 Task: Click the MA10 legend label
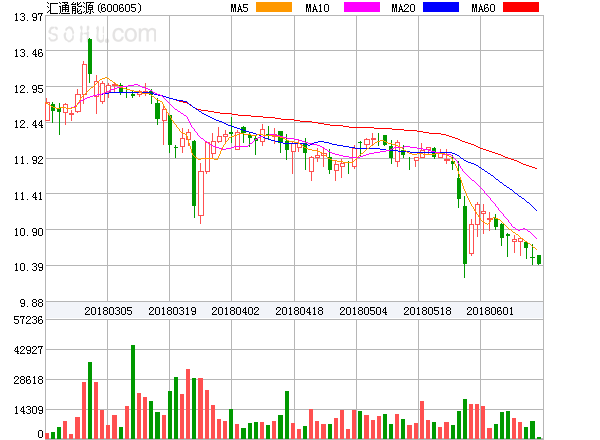[317, 8]
